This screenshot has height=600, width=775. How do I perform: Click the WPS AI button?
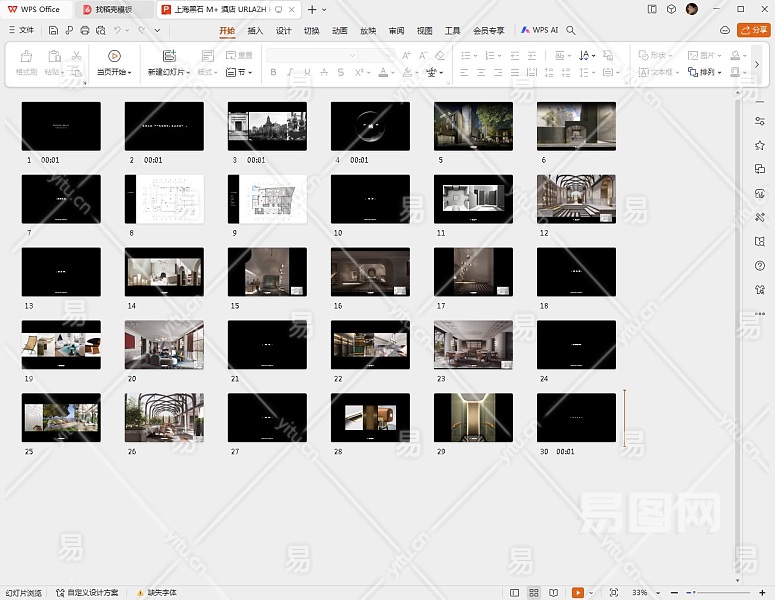(539, 31)
